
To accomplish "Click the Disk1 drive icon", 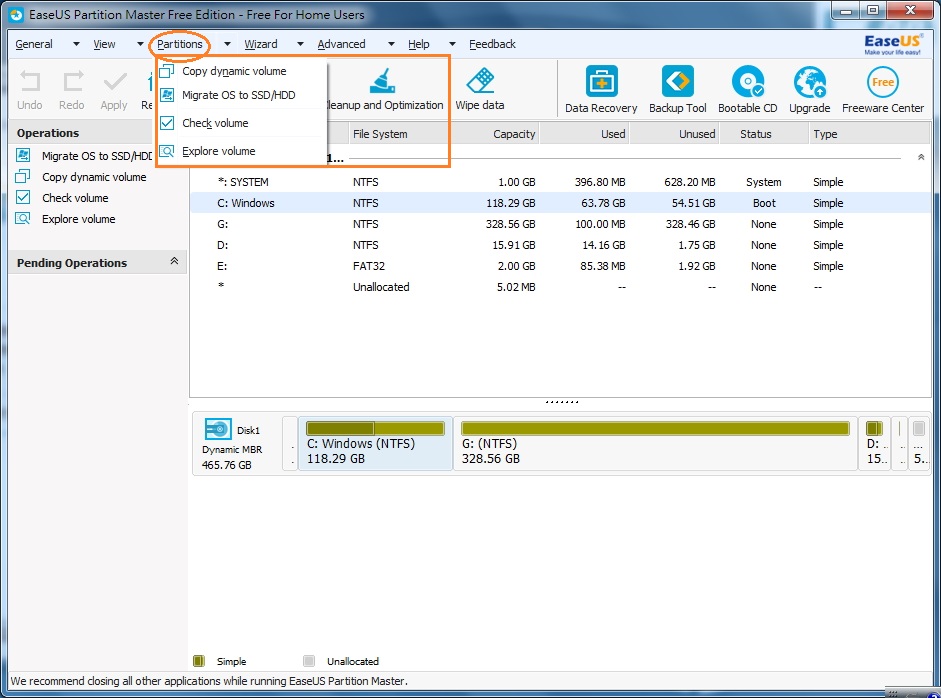I will 218,429.
